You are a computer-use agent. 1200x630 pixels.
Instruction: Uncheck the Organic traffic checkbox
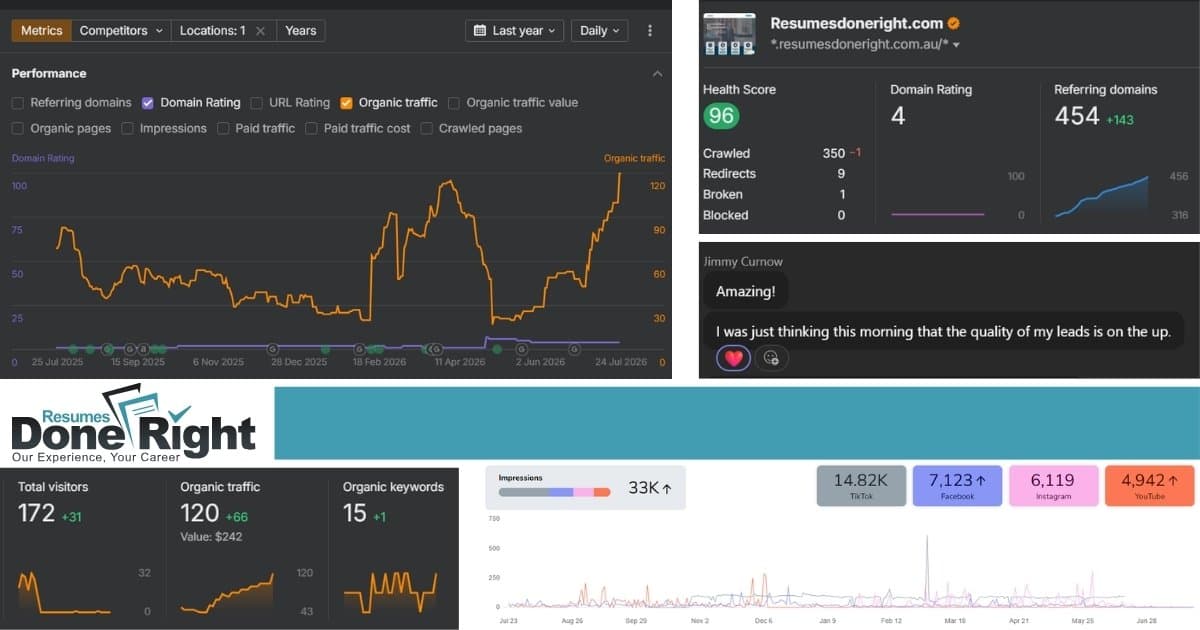click(x=346, y=102)
